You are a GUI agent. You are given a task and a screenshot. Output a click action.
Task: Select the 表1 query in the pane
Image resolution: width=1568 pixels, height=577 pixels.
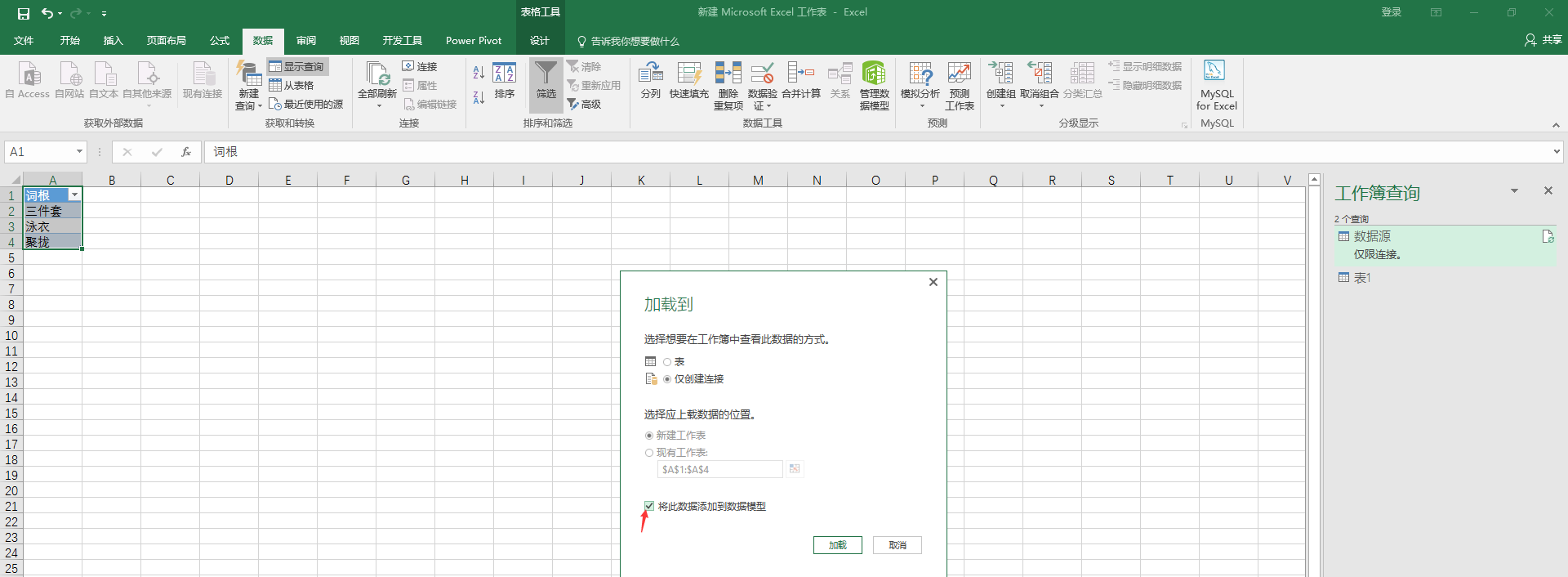click(1362, 278)
